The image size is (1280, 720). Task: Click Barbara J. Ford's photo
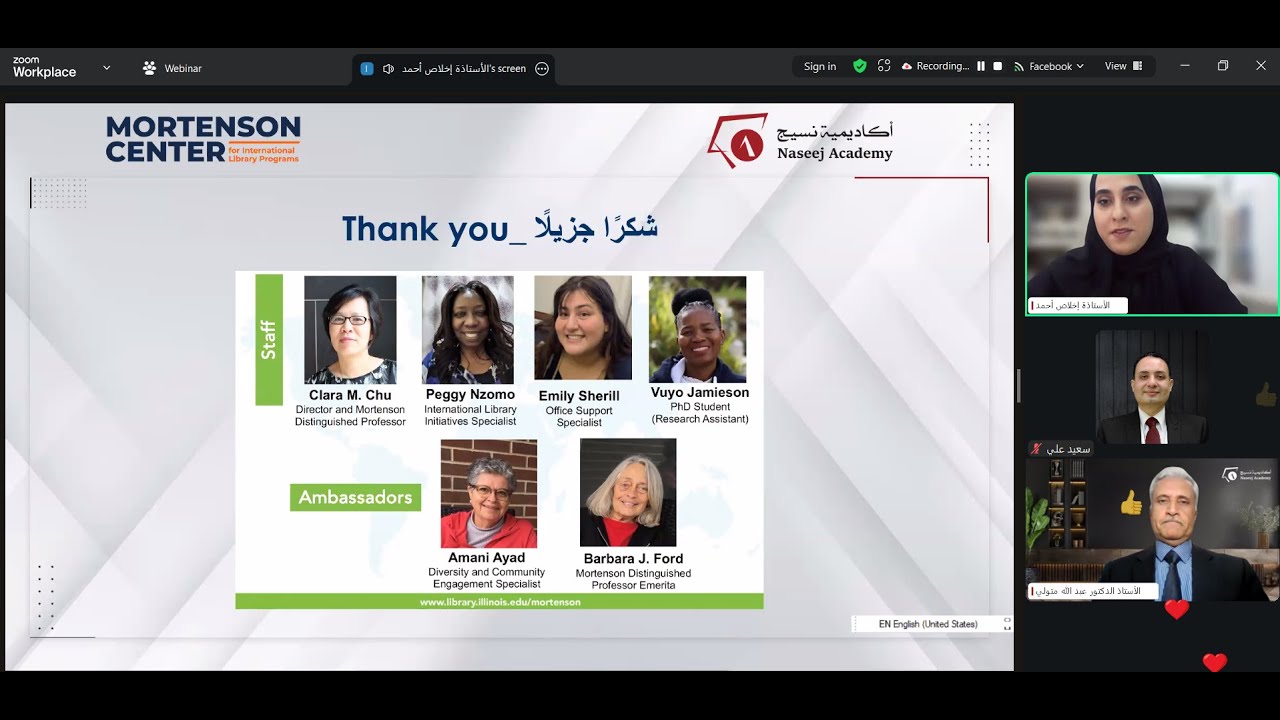tap(628, 493)
